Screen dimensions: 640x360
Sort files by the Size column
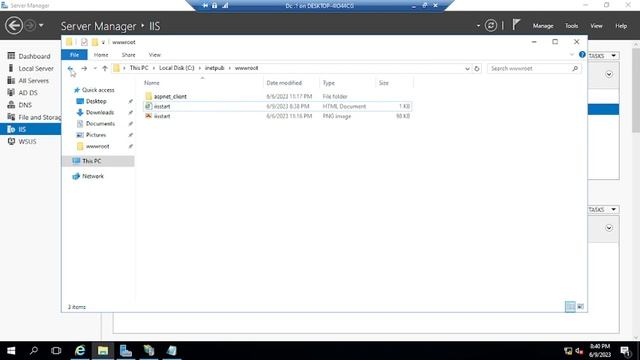(394, 83)
